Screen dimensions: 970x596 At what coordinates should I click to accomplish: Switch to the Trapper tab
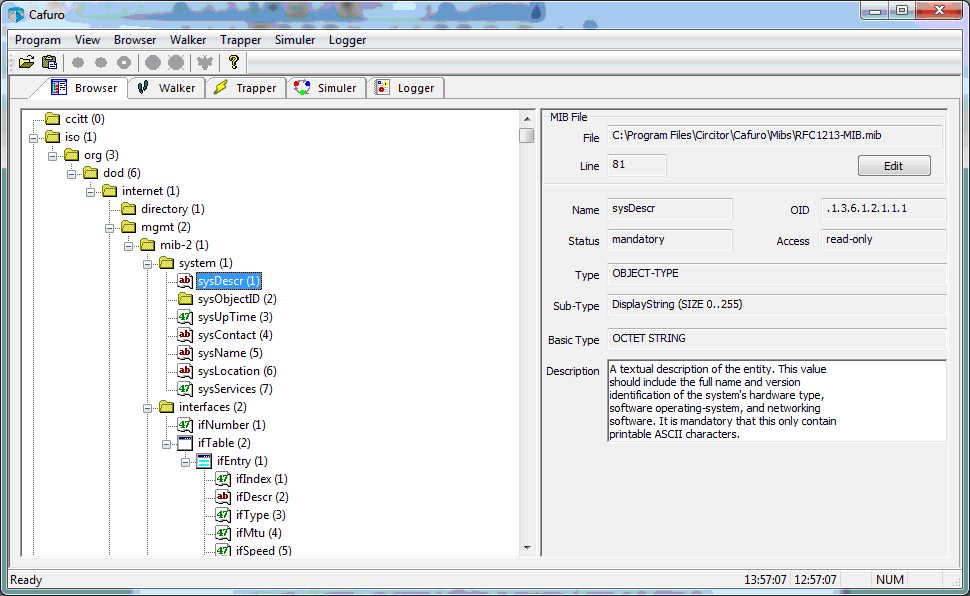pyautogui.click(x=246, y=88)
